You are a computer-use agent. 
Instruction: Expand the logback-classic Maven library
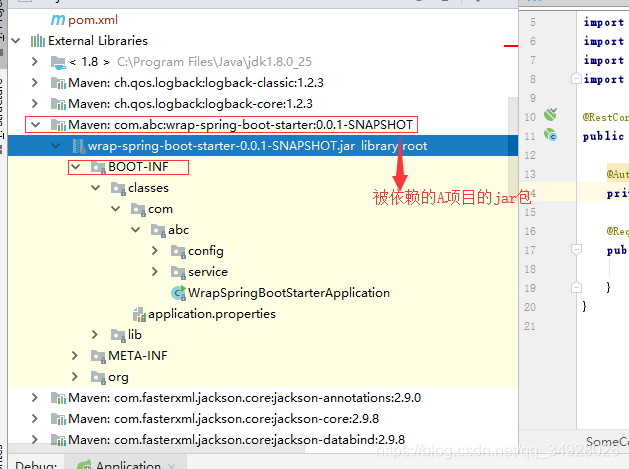(35, 83)
